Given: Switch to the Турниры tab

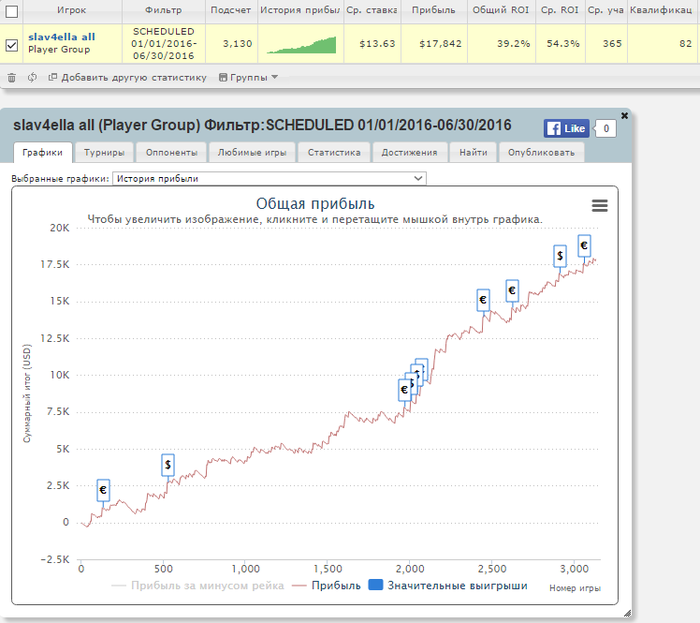Looking at the screenshot, I should pos(104,153).
